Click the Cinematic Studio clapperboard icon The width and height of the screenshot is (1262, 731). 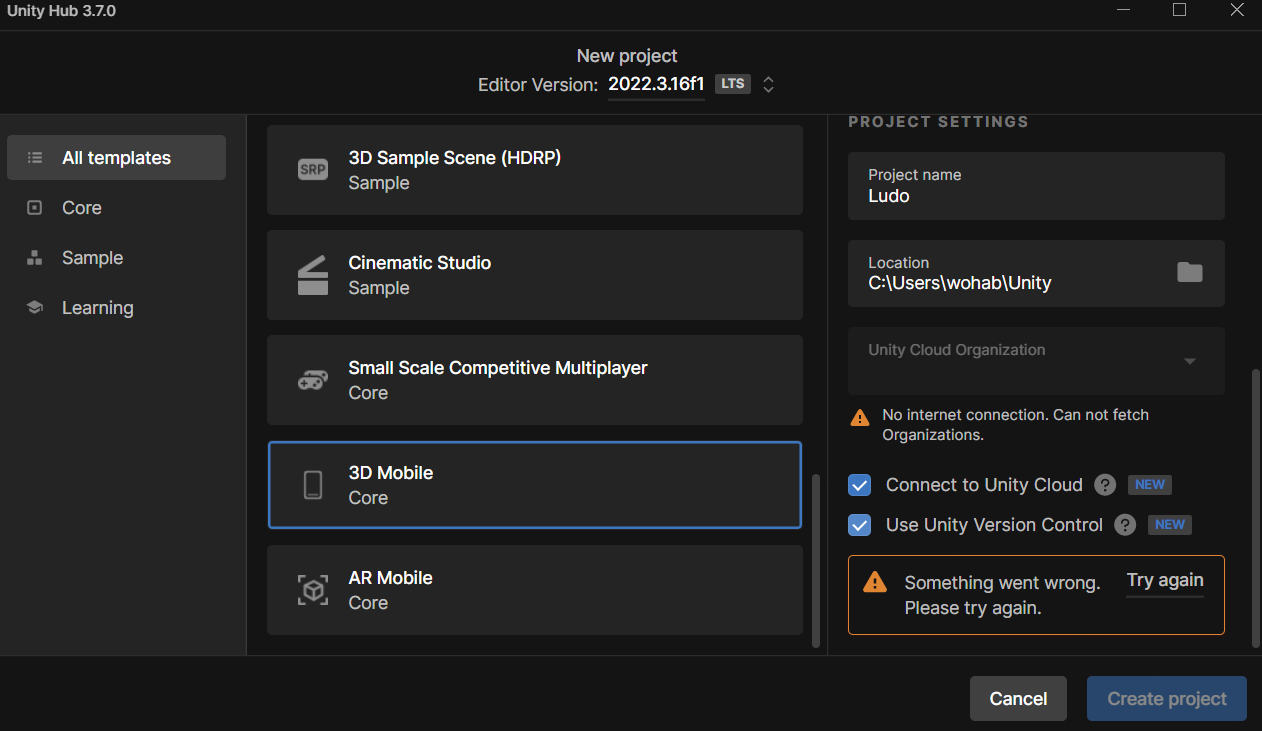click(313, 275)
